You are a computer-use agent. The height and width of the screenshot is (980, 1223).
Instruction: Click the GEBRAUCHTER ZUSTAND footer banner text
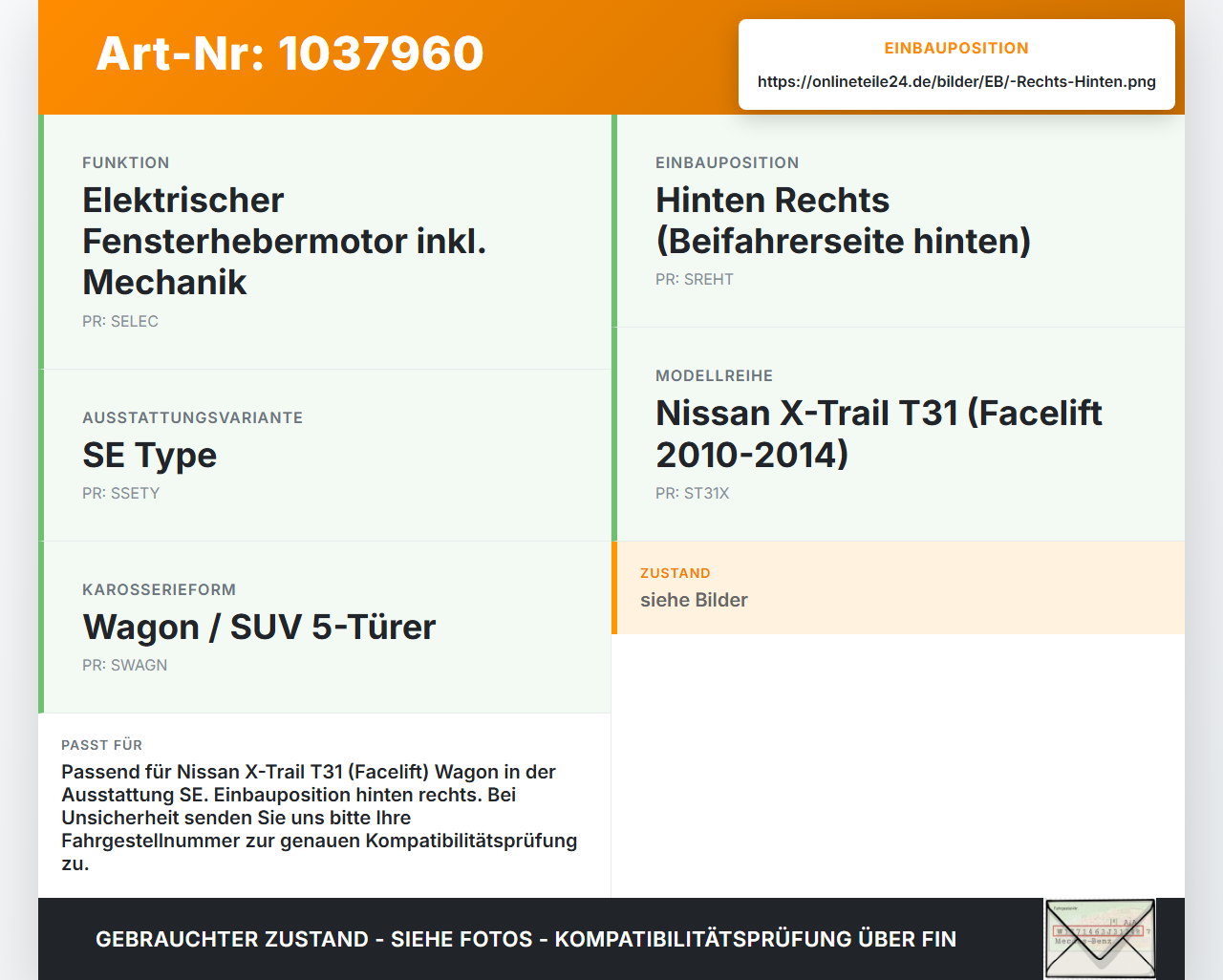pos(526,940)
